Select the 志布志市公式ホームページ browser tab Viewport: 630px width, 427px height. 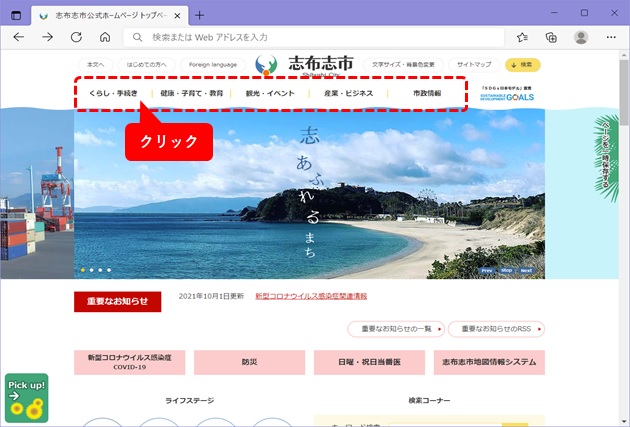[110, 16]
